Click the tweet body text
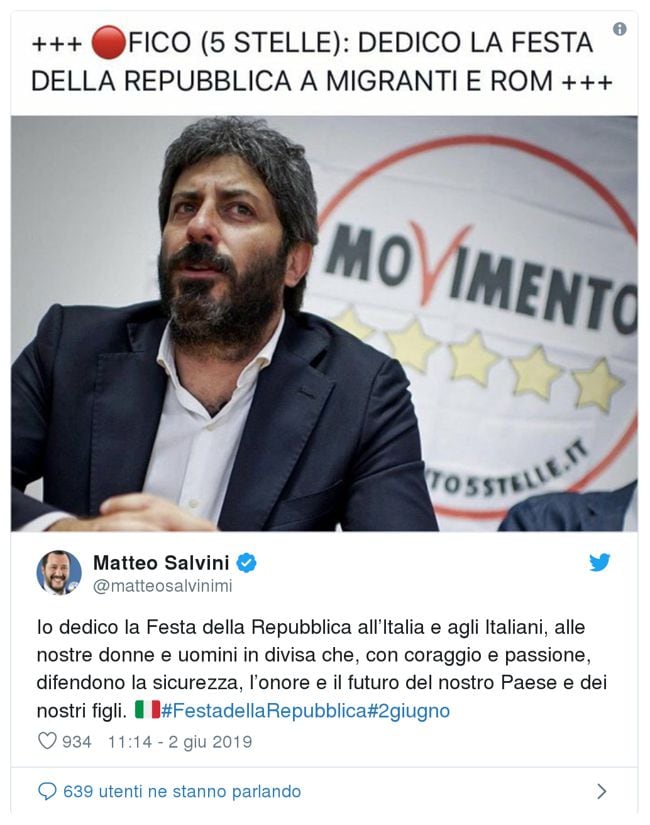Viewport: 650px width, 825px height. (322, 669)
